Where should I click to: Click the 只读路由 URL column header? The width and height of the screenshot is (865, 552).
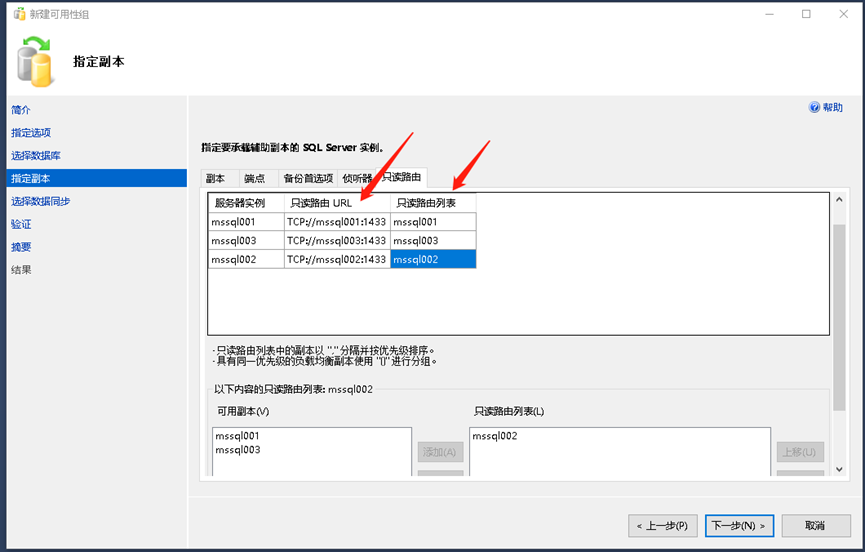[337, 202]
